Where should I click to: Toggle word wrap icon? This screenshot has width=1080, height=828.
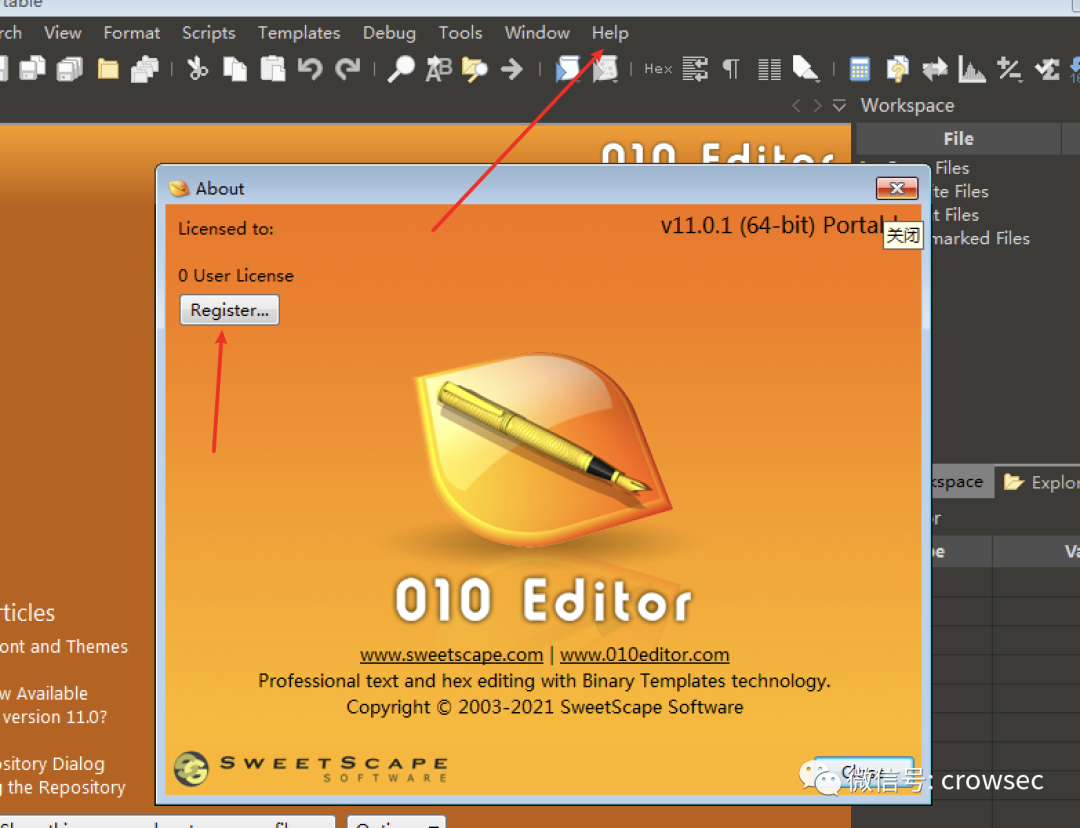695,69
